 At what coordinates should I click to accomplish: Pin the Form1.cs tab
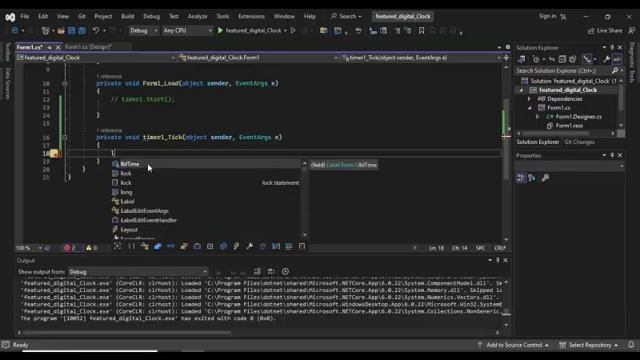[49, 47]
